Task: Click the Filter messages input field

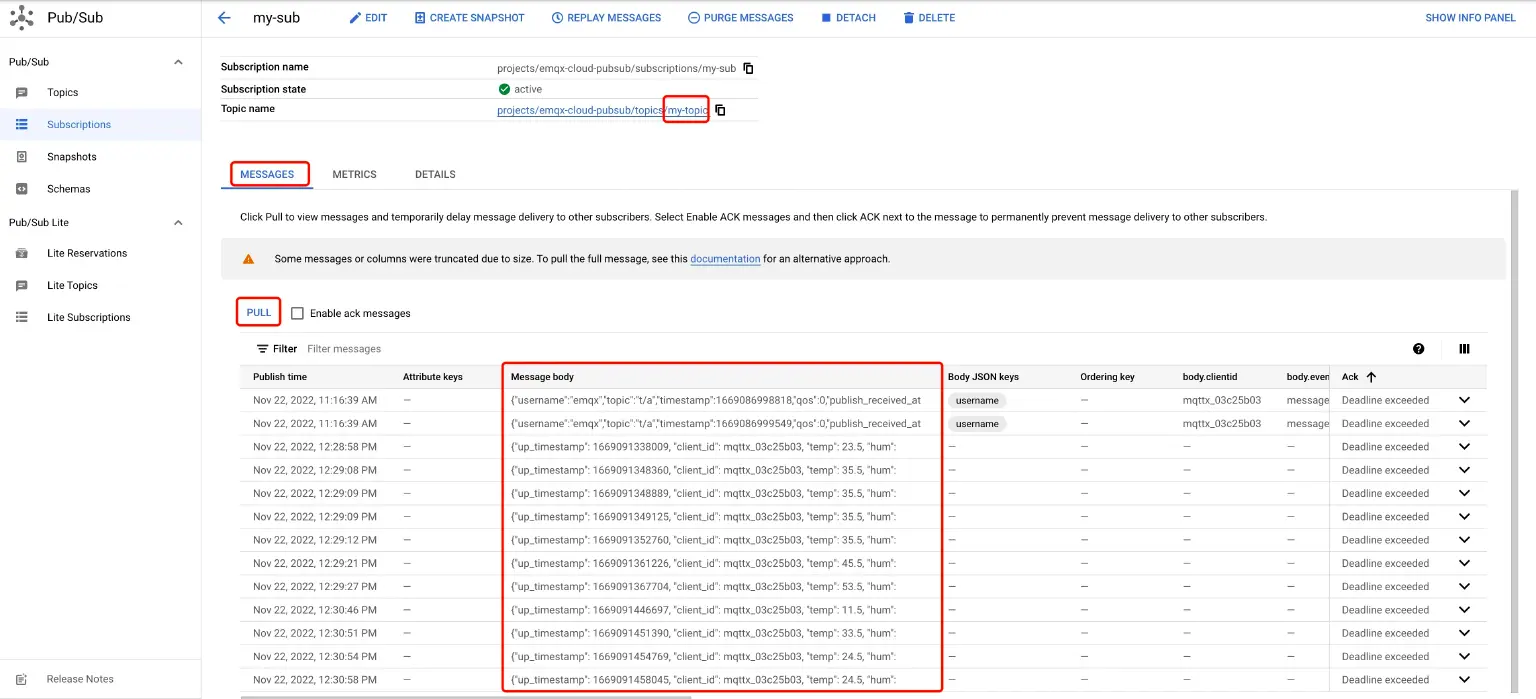Action: click(344, 348)
